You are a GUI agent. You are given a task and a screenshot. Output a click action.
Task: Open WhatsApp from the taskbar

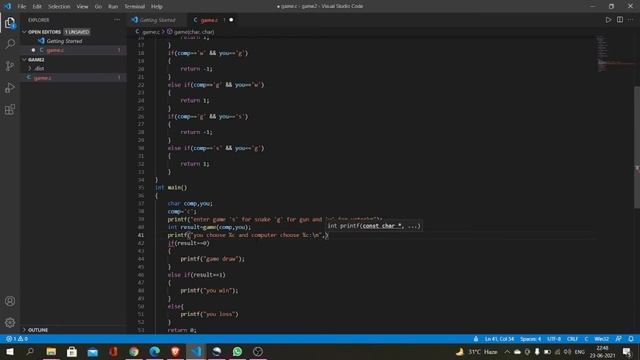pos(237,351)
